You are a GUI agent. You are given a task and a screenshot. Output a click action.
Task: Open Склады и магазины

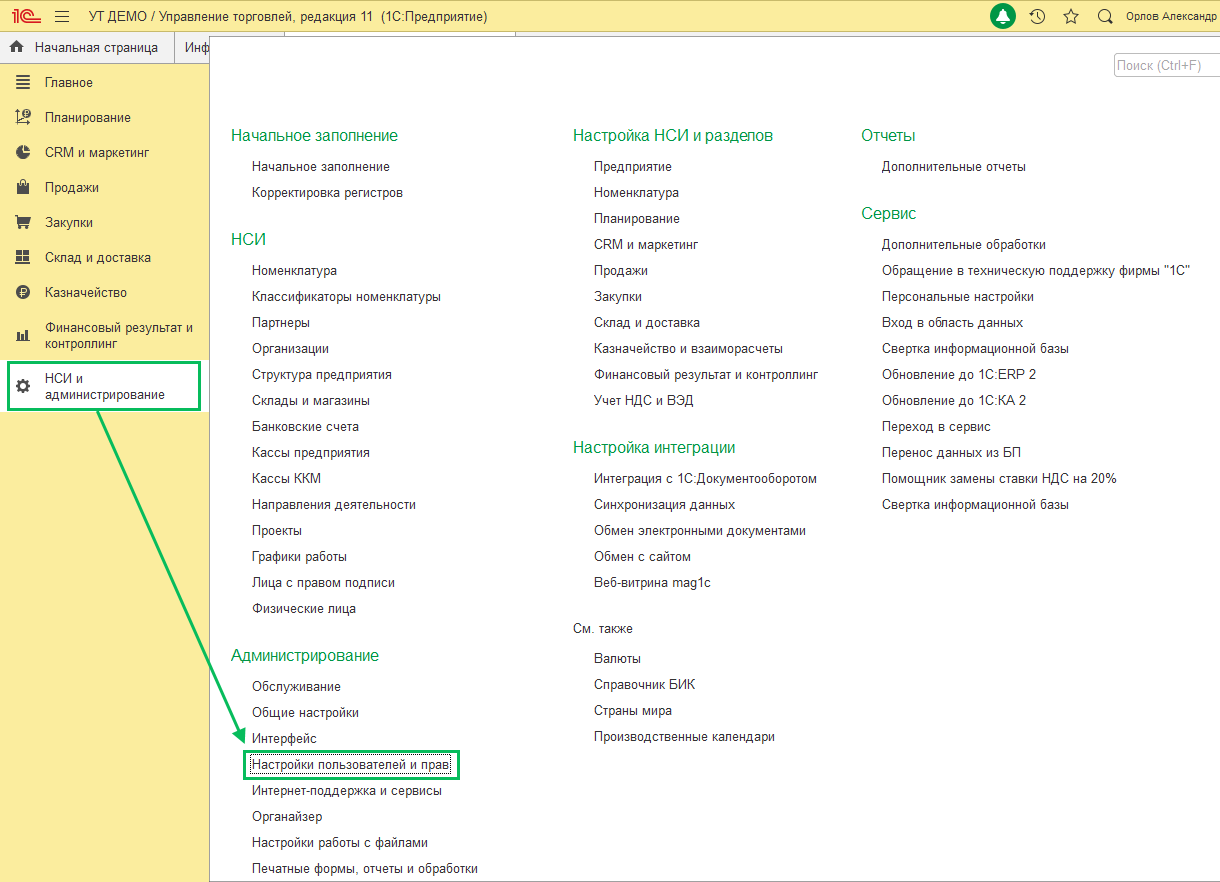311,400
